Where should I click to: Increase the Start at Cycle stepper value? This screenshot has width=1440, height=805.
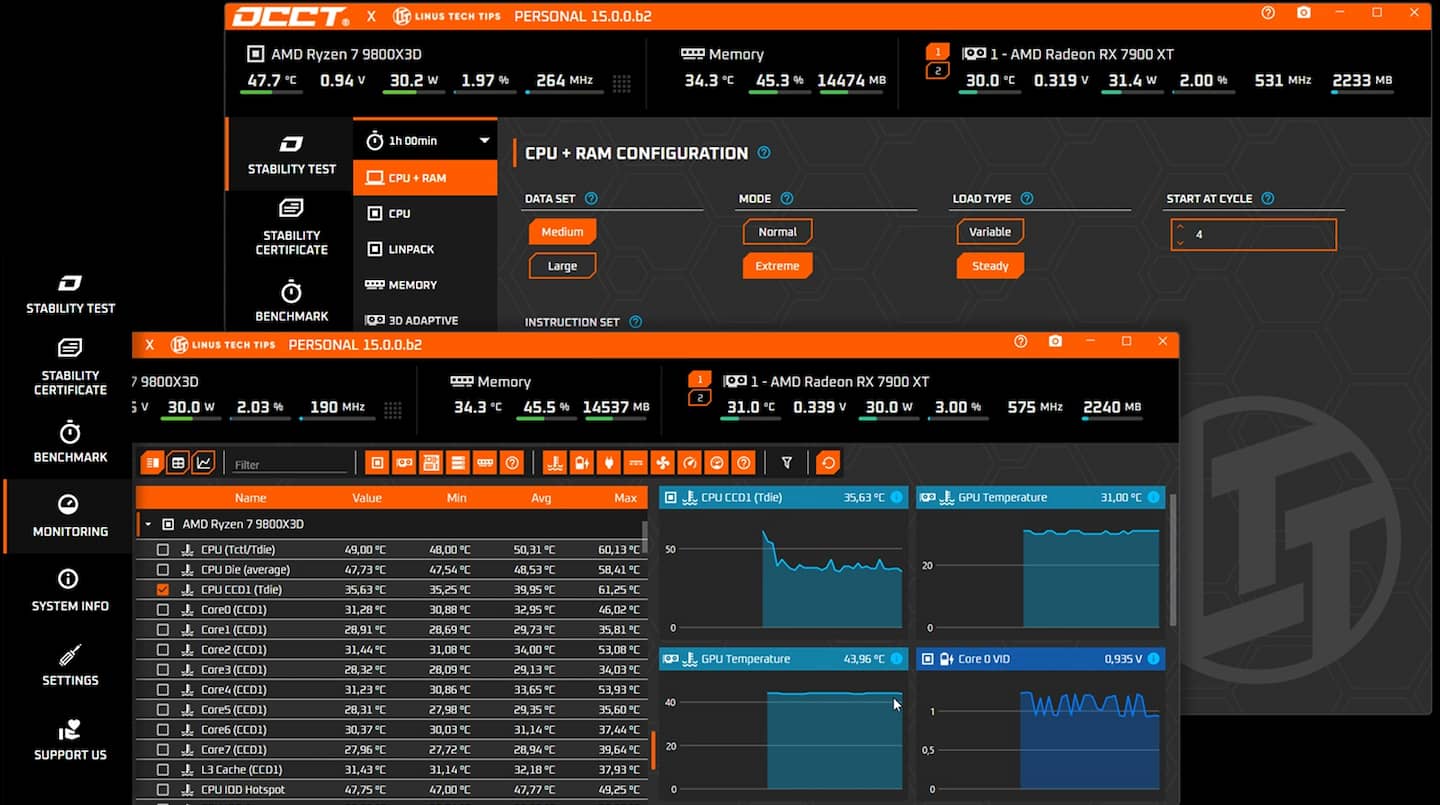pyautogui.click(x=1181, y=227)
